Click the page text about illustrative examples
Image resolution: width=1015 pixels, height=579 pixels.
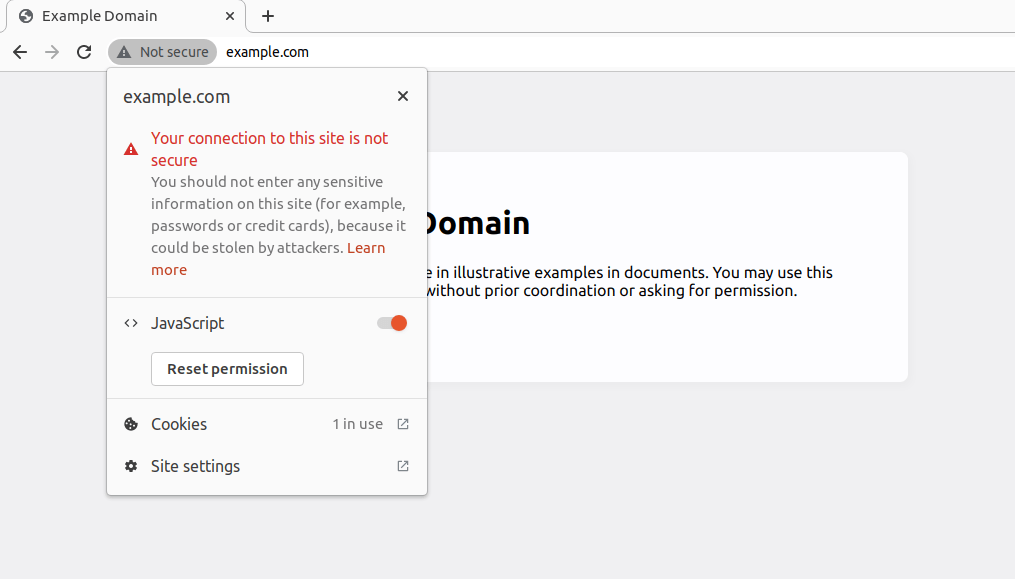[x=629, y=281]
